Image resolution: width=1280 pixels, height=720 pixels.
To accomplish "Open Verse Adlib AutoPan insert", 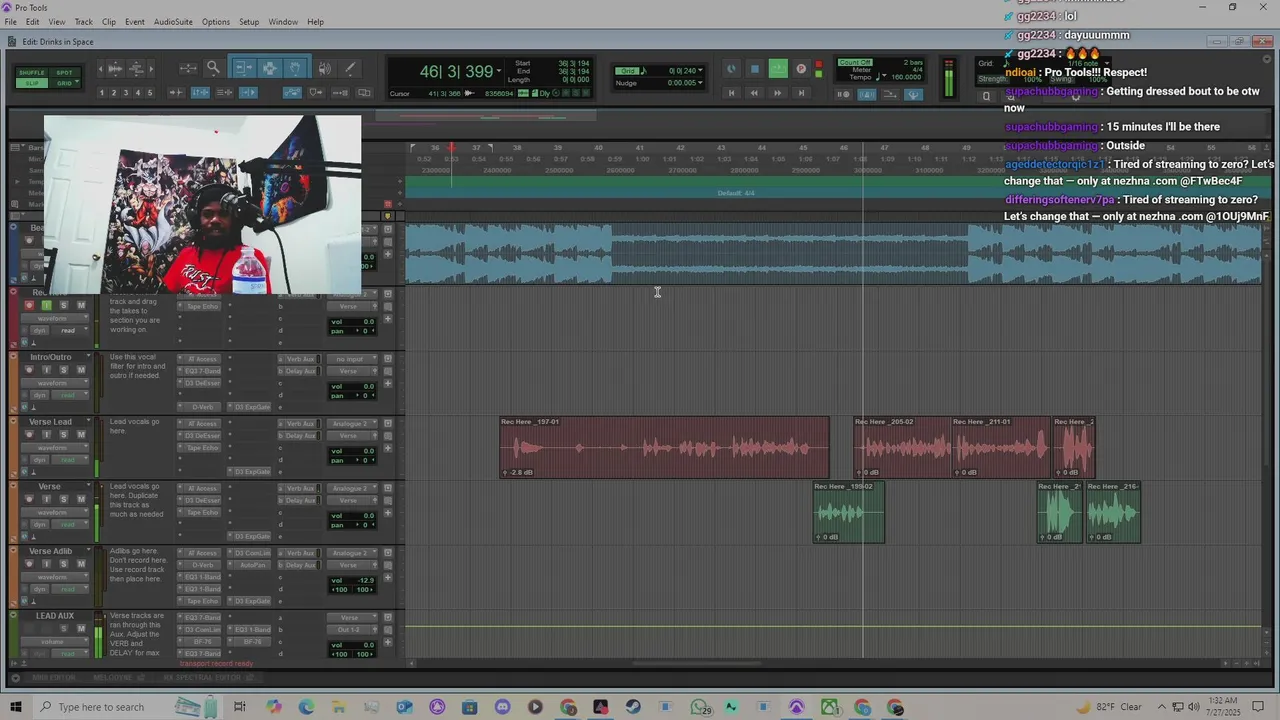I will [251, 565].
